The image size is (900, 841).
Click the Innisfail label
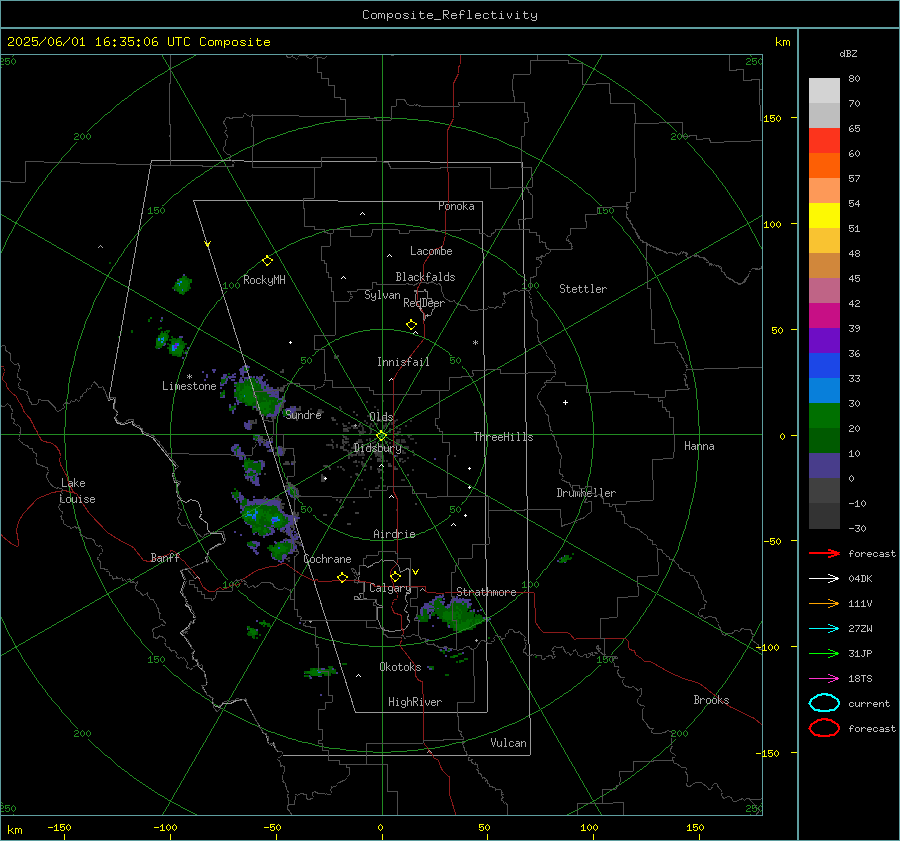pyautogui.click(x=403, y=362)
